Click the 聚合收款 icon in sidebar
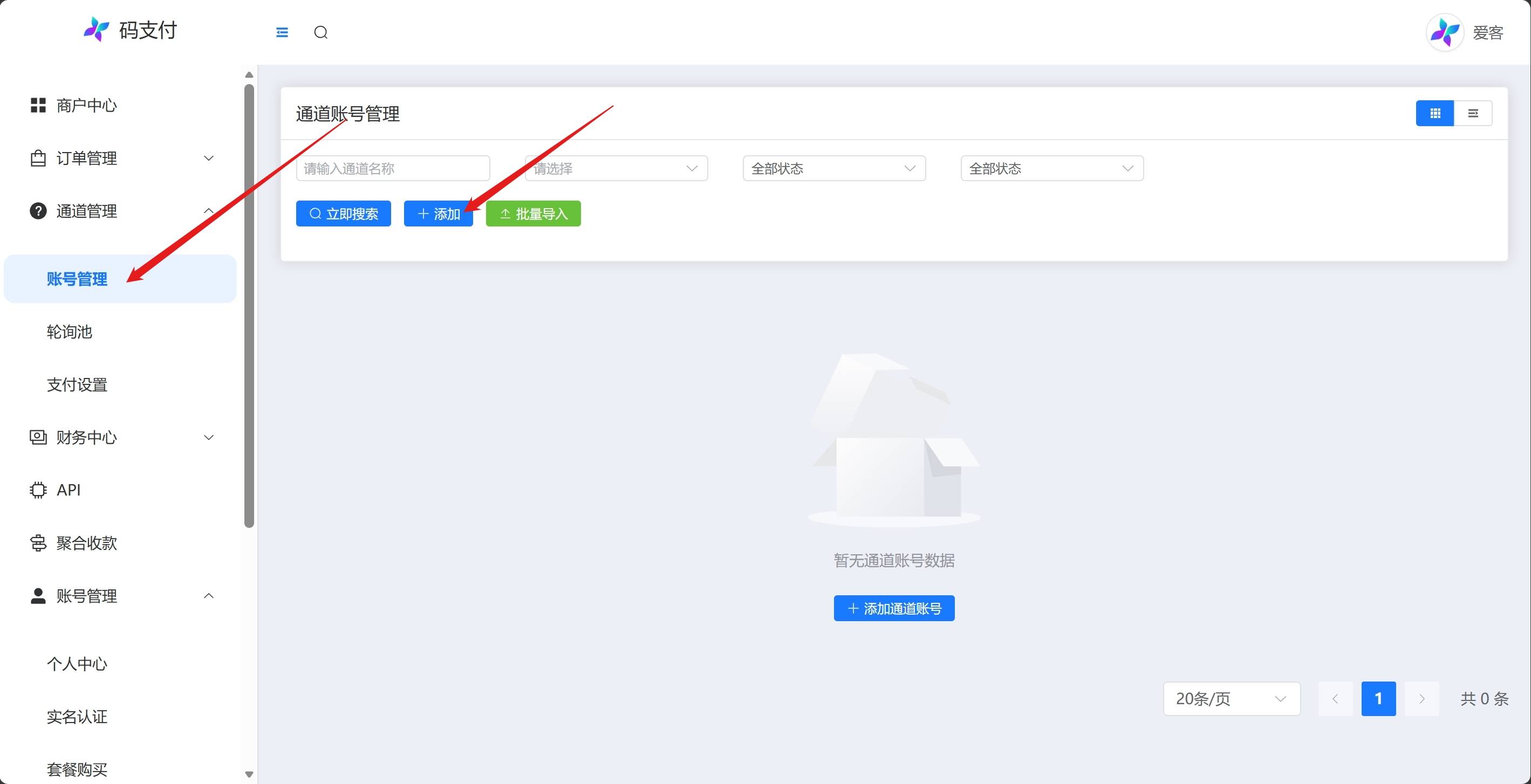Viewport: 1531px width, 784px height. coord(38,543)
